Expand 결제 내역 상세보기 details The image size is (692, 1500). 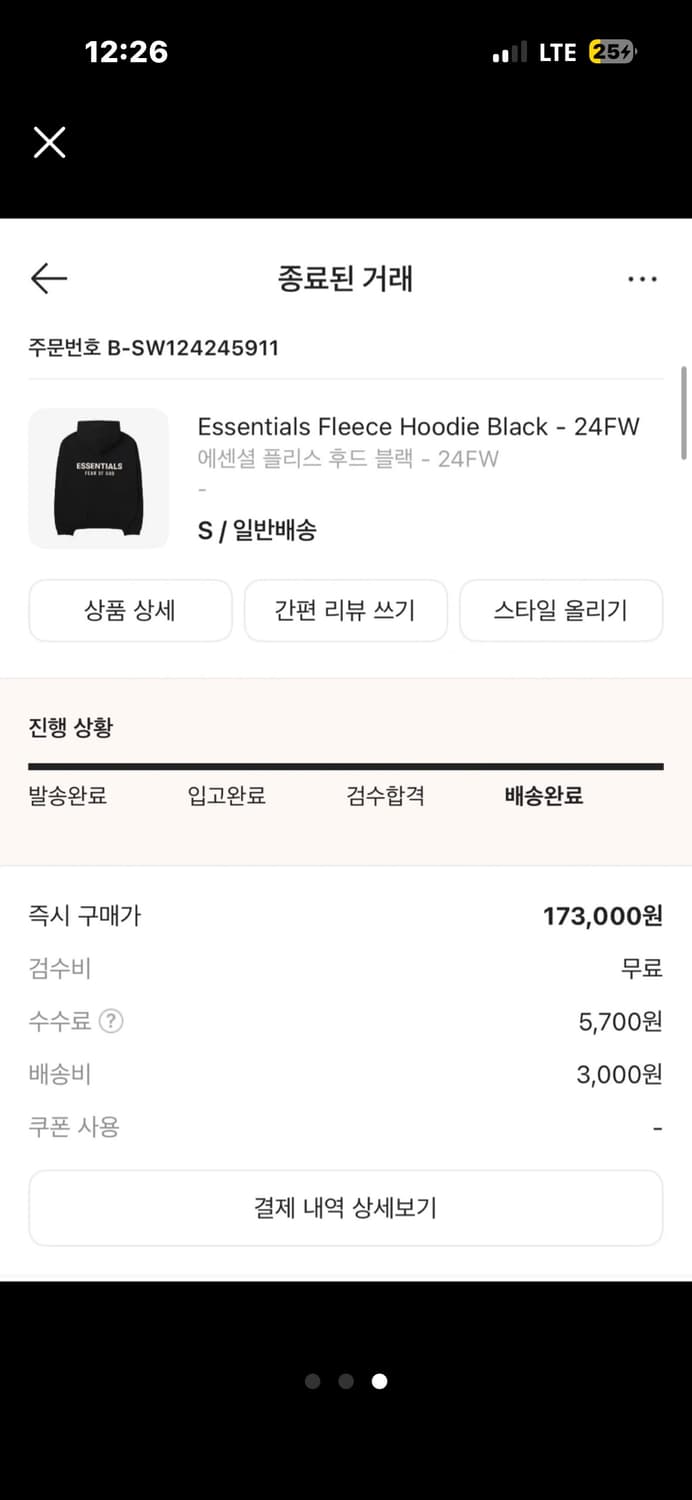(346, 1207)
